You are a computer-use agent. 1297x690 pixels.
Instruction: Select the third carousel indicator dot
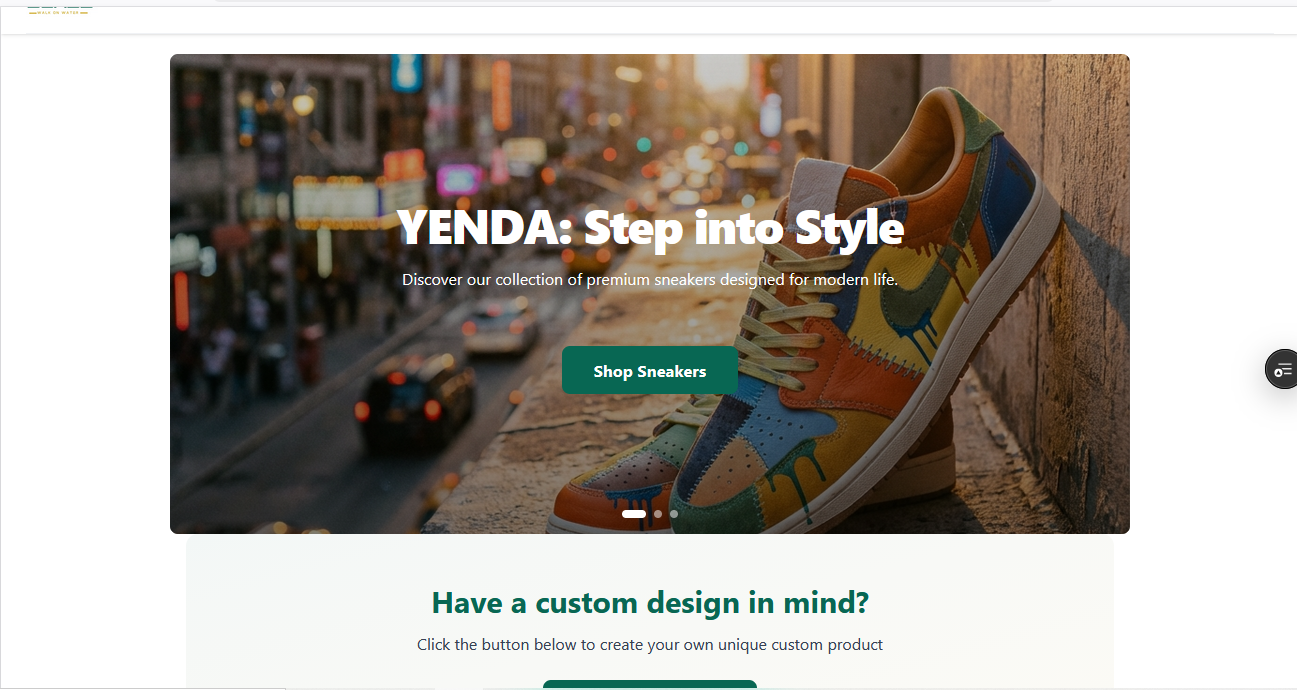[673, 514]
